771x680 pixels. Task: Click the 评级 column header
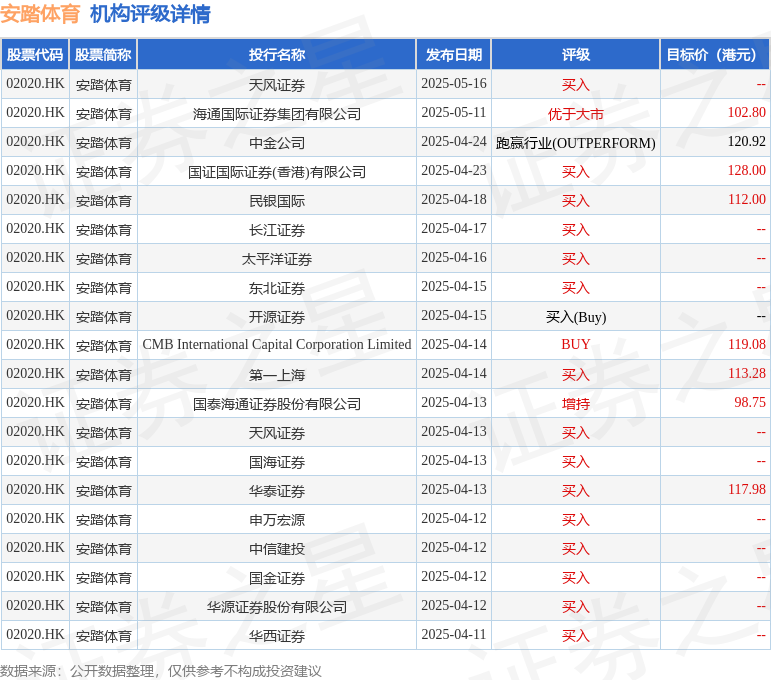pyautogui.click(x=576, y=55)
